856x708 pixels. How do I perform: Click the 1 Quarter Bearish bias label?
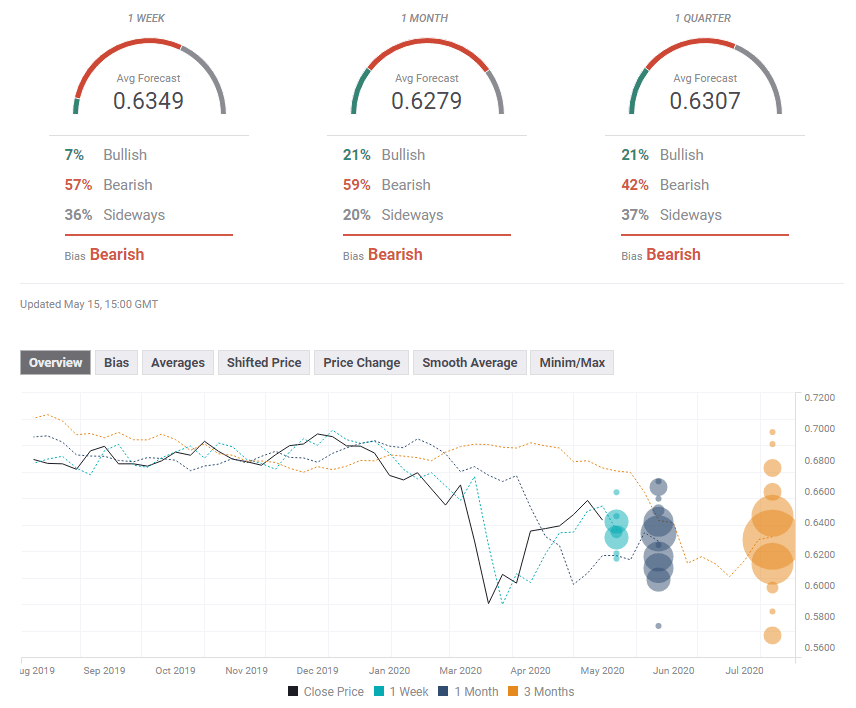point(673,254)
